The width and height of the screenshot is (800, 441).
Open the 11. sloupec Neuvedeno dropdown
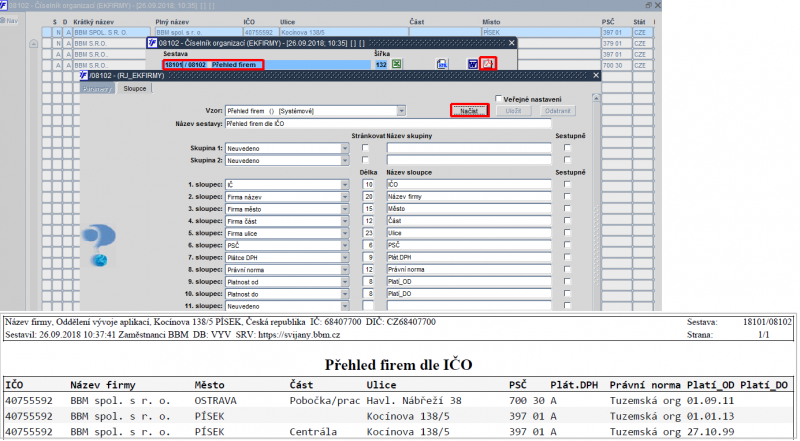point(345,306)
